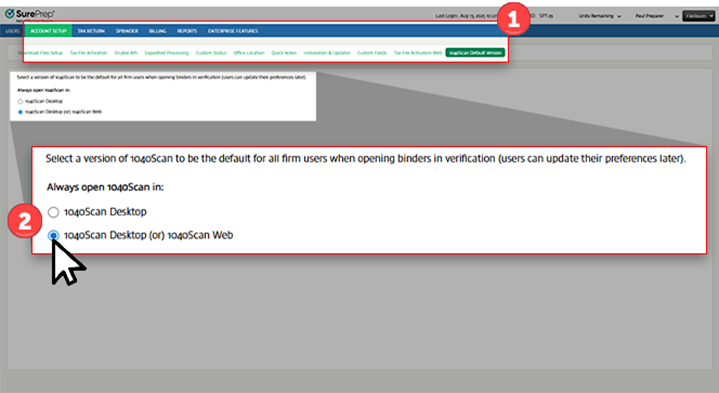This screenshot has width=719, height=393.
Task: Open the Installation & Updates sub-tab
Action: tap(326, 53)
